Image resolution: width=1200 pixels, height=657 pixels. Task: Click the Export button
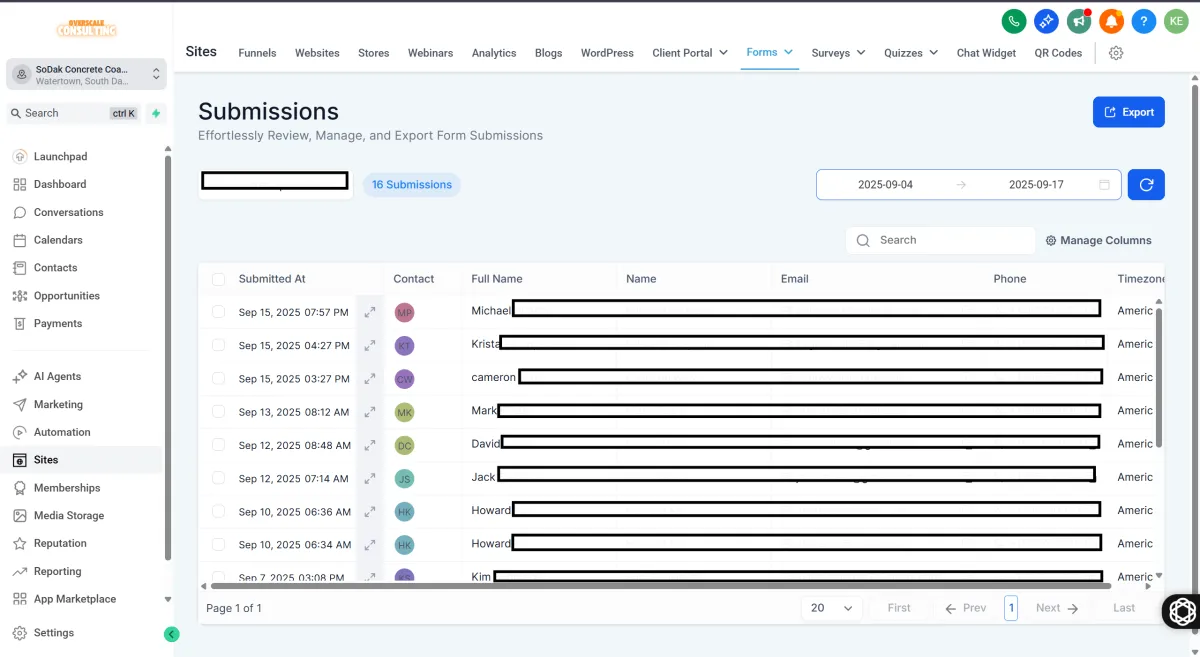[1129, 112]
